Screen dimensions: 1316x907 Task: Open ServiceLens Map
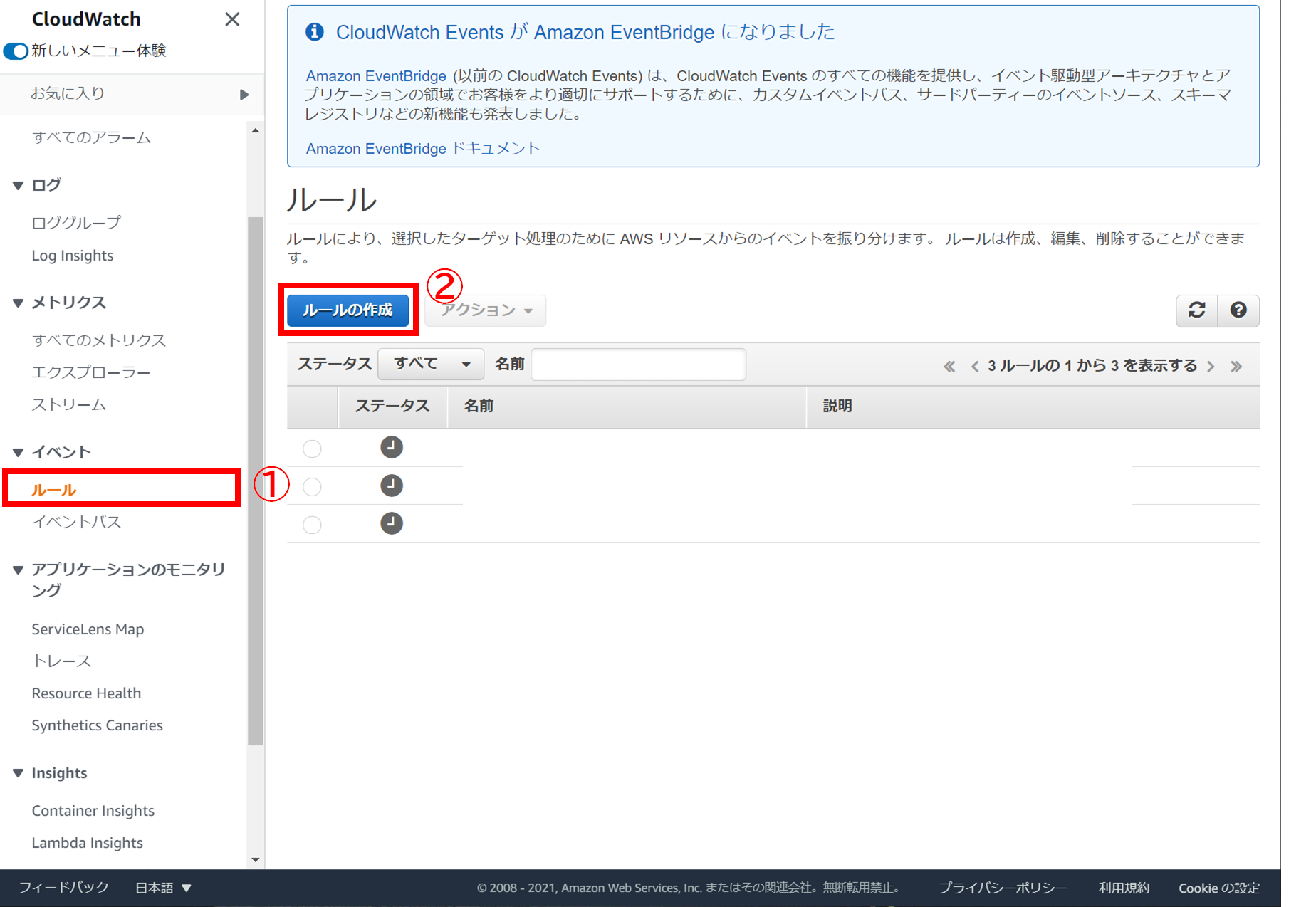[x=88, y=629]
